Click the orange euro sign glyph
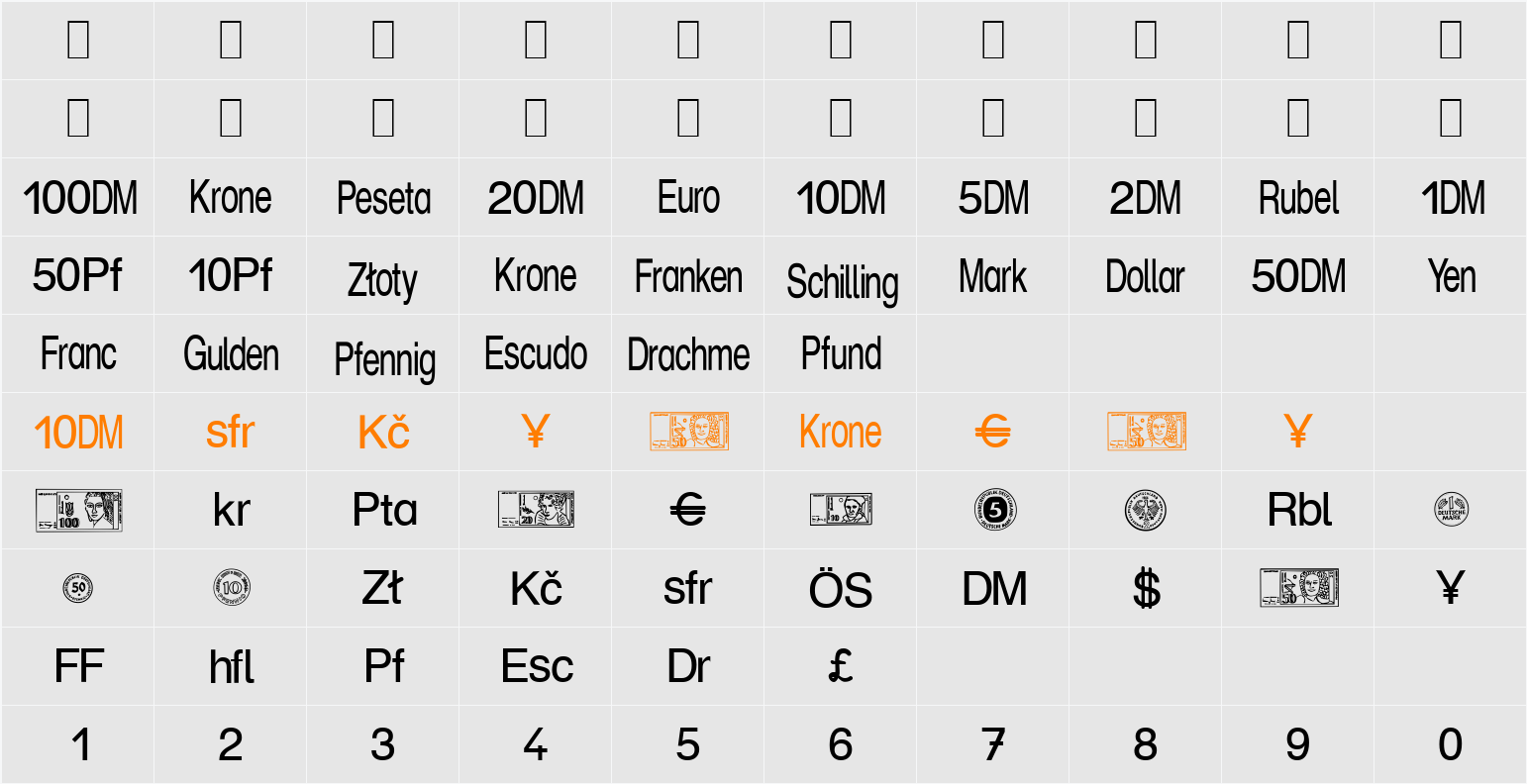 (993, 433)
